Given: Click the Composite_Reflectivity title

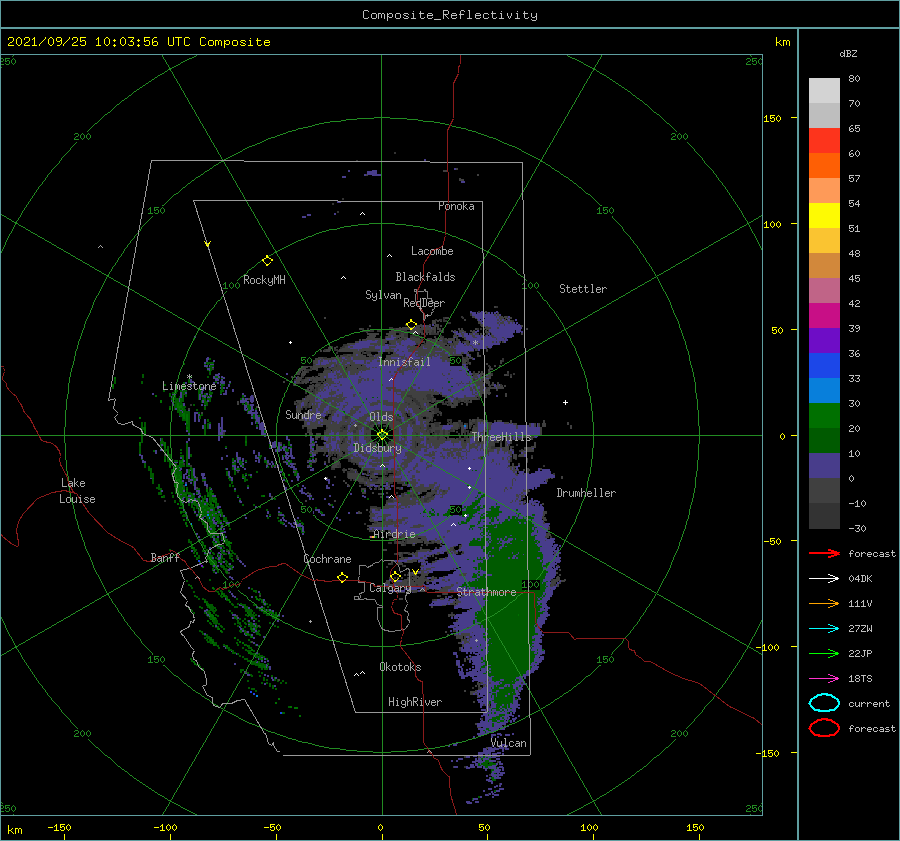Looking at the screenshot, I should (x=450, y=15).
